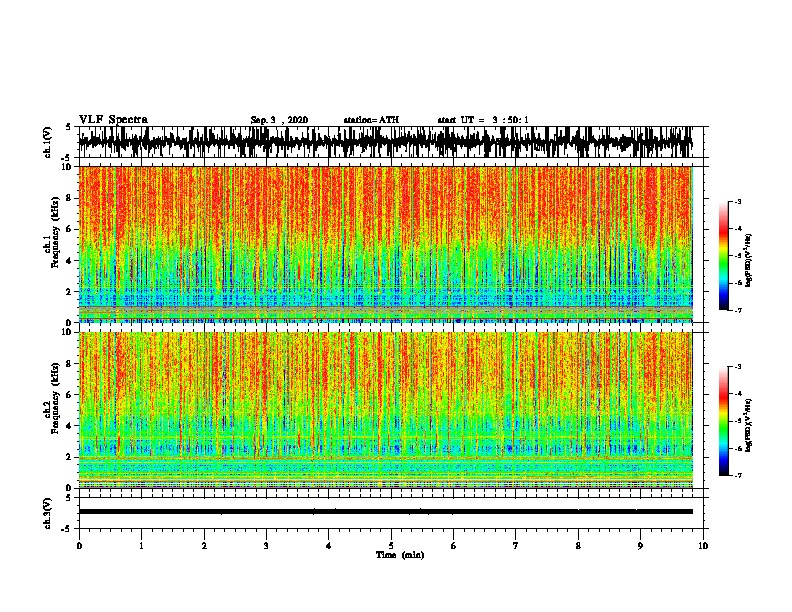The height and width of the screenshot is (612, 792).
Task: Click the log(PSD) label beside lower colorbar
Action: click(x=748, y=425)
